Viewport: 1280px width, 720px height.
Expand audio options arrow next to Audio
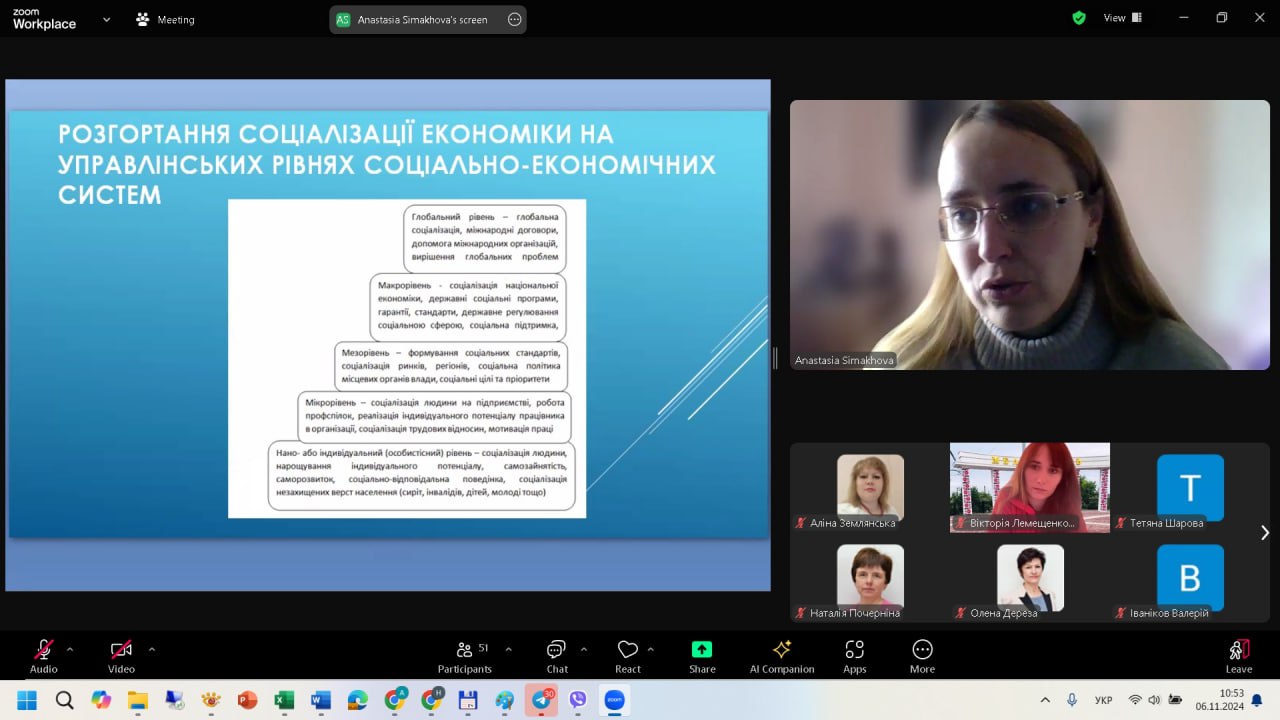(70, 649)
